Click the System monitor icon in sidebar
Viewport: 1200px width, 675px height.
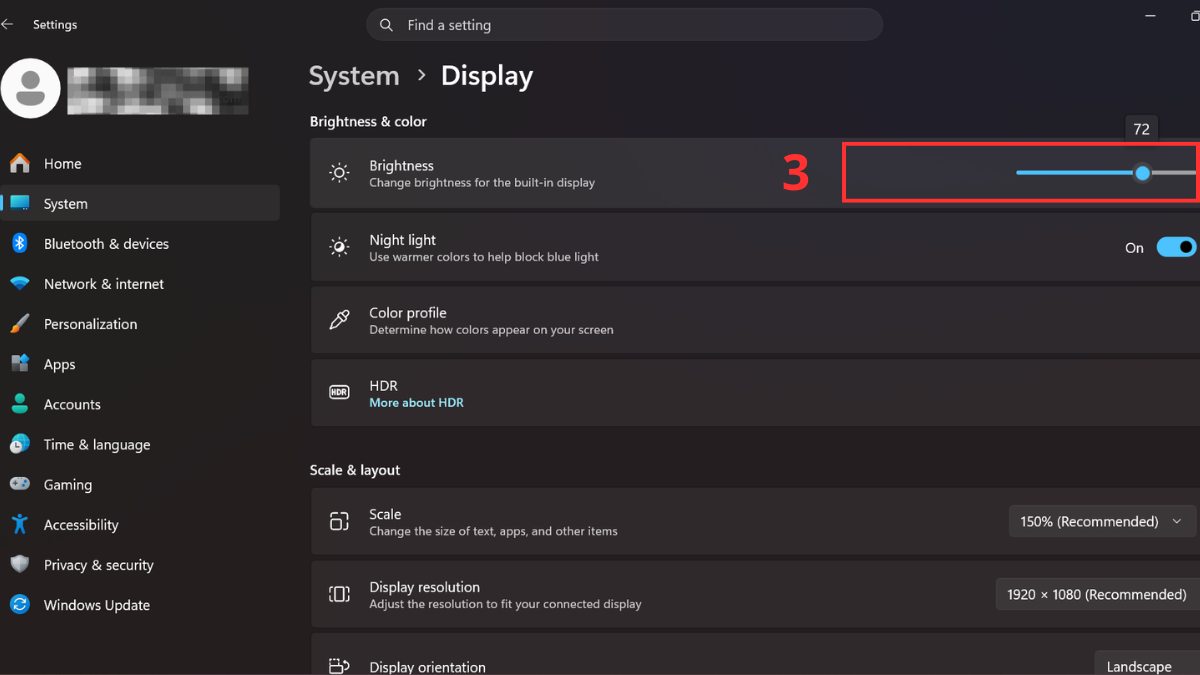coord(20,203)
